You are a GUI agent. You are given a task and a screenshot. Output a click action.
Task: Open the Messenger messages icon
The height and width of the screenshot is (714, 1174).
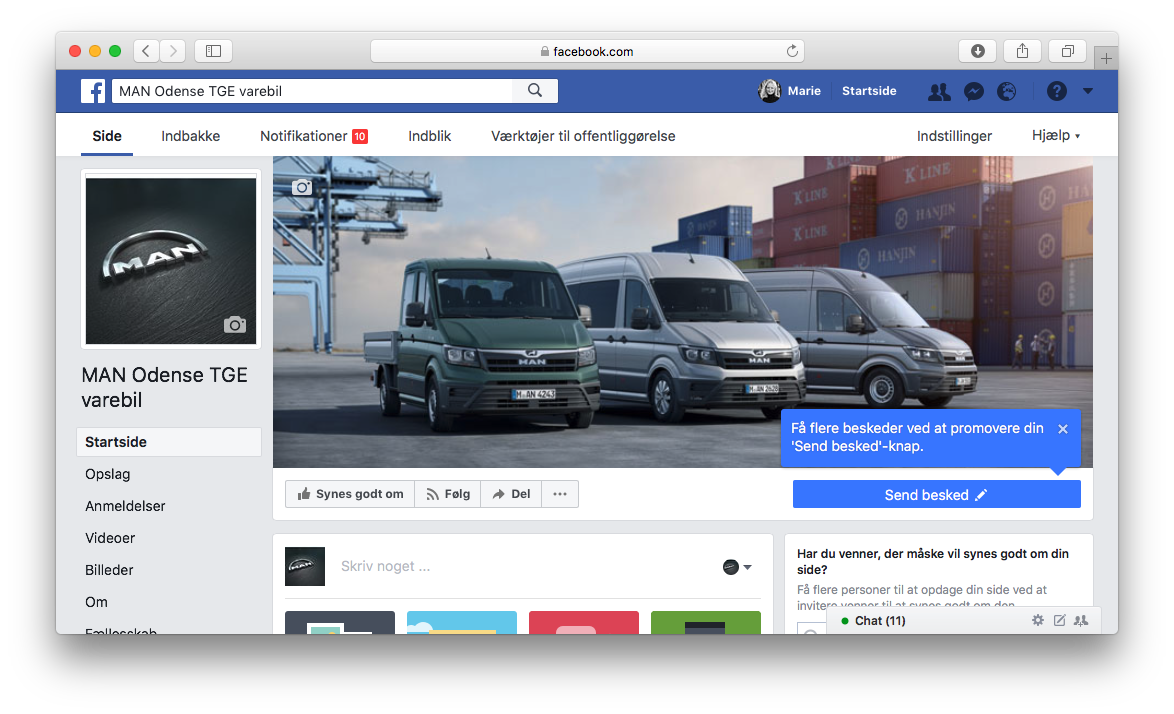tap(973, 91)
